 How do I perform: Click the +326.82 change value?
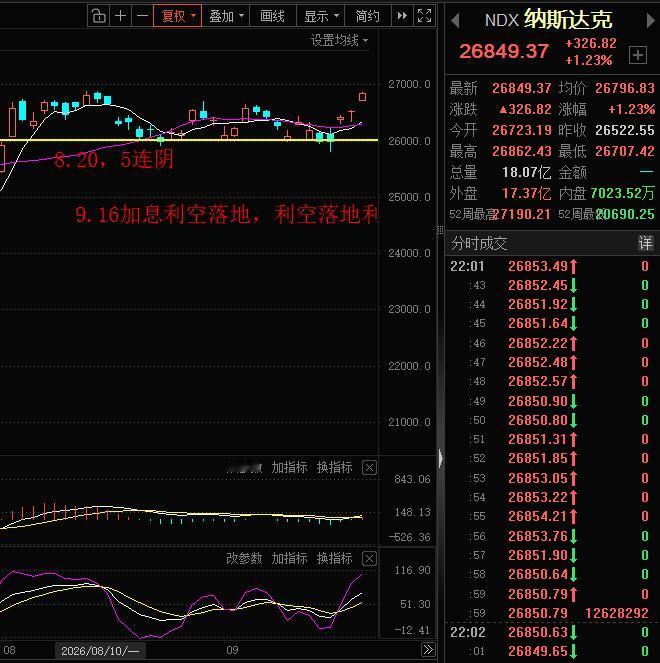pos(591,43)
